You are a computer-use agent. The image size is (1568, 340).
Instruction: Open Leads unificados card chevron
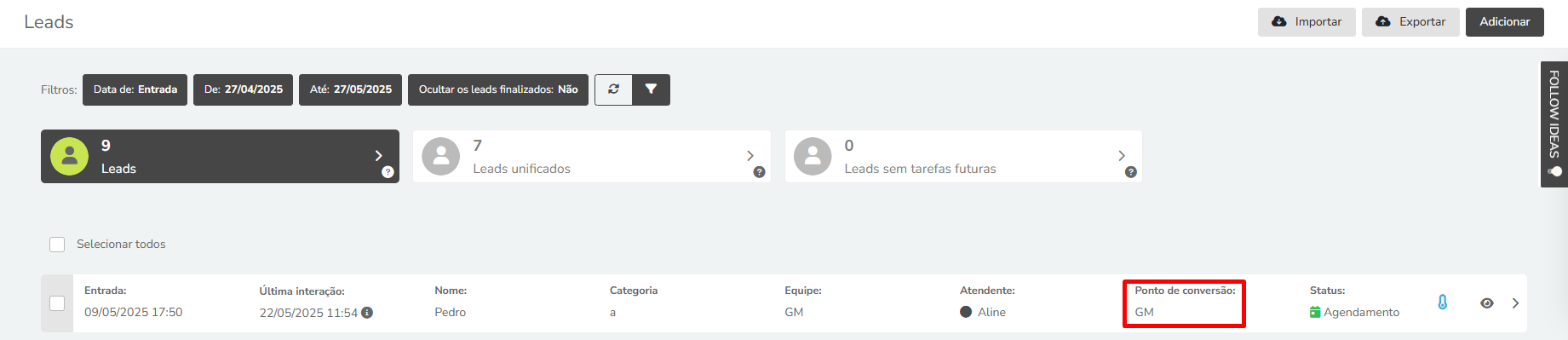coord(750,156)
